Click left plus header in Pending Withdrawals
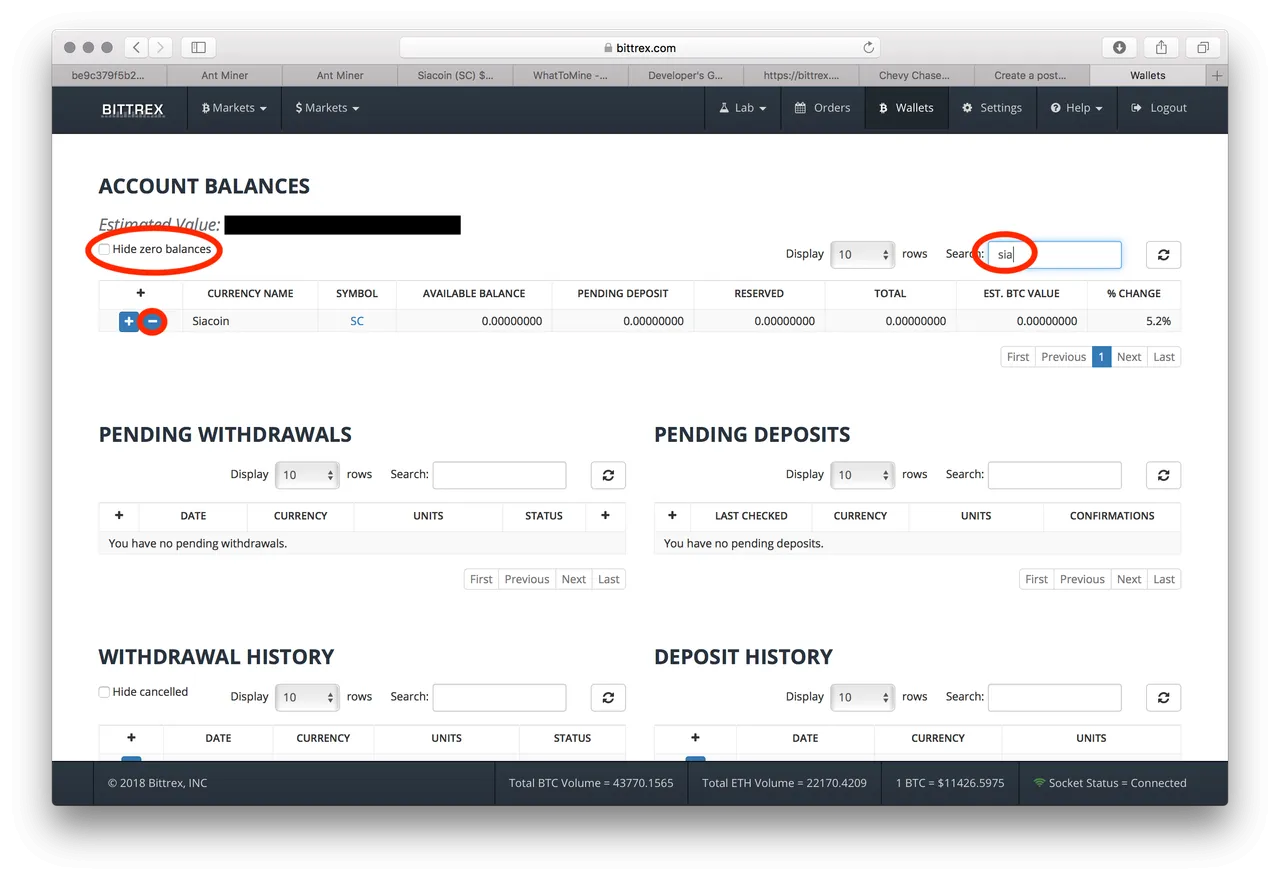This screenshot has height=880, width=1280. click(x=119, y=516)
